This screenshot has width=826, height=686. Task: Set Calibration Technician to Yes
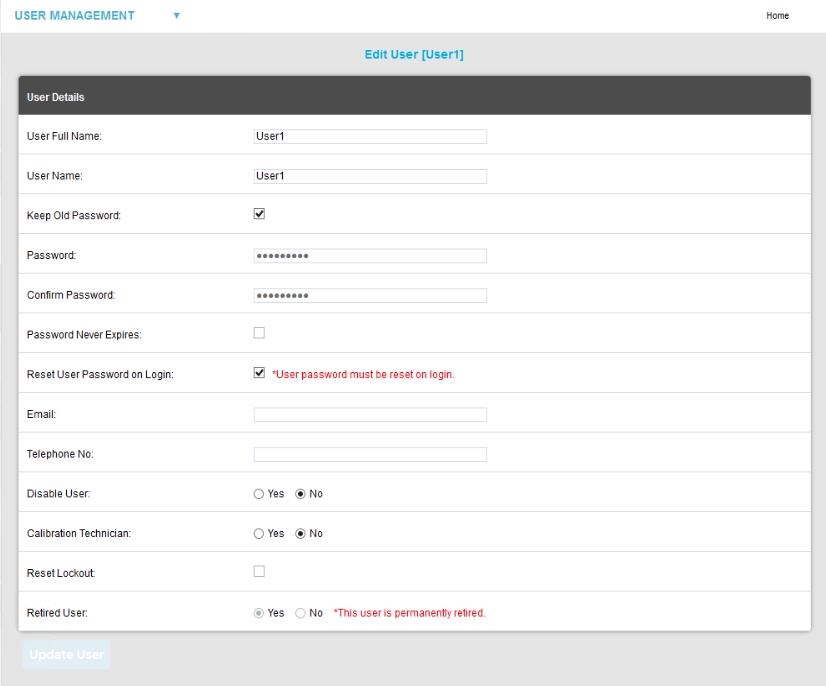pyautogui.click(x=259, y=534)
